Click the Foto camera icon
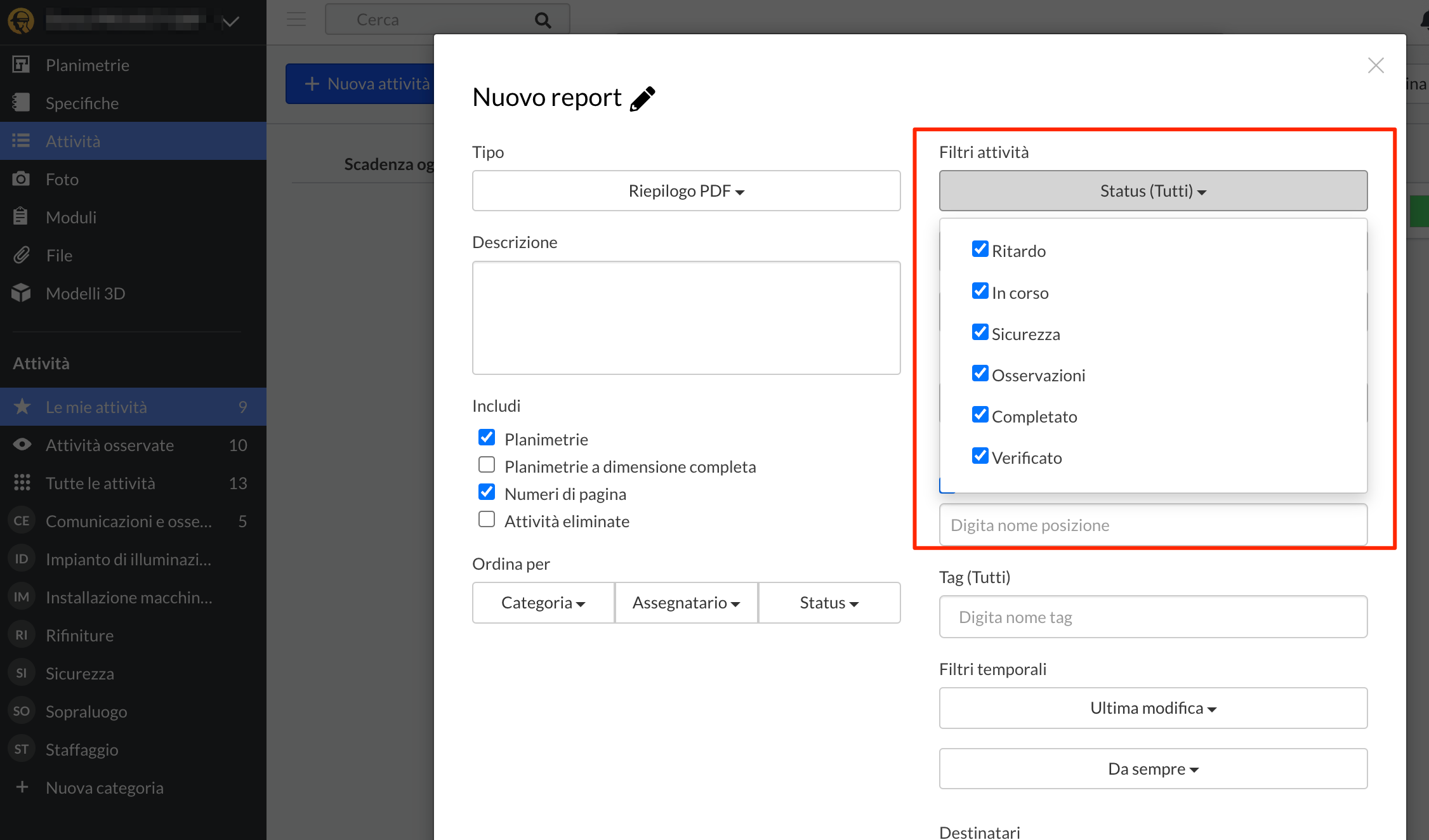This screenshot has width=1429, height=840. tap(21, 179)
